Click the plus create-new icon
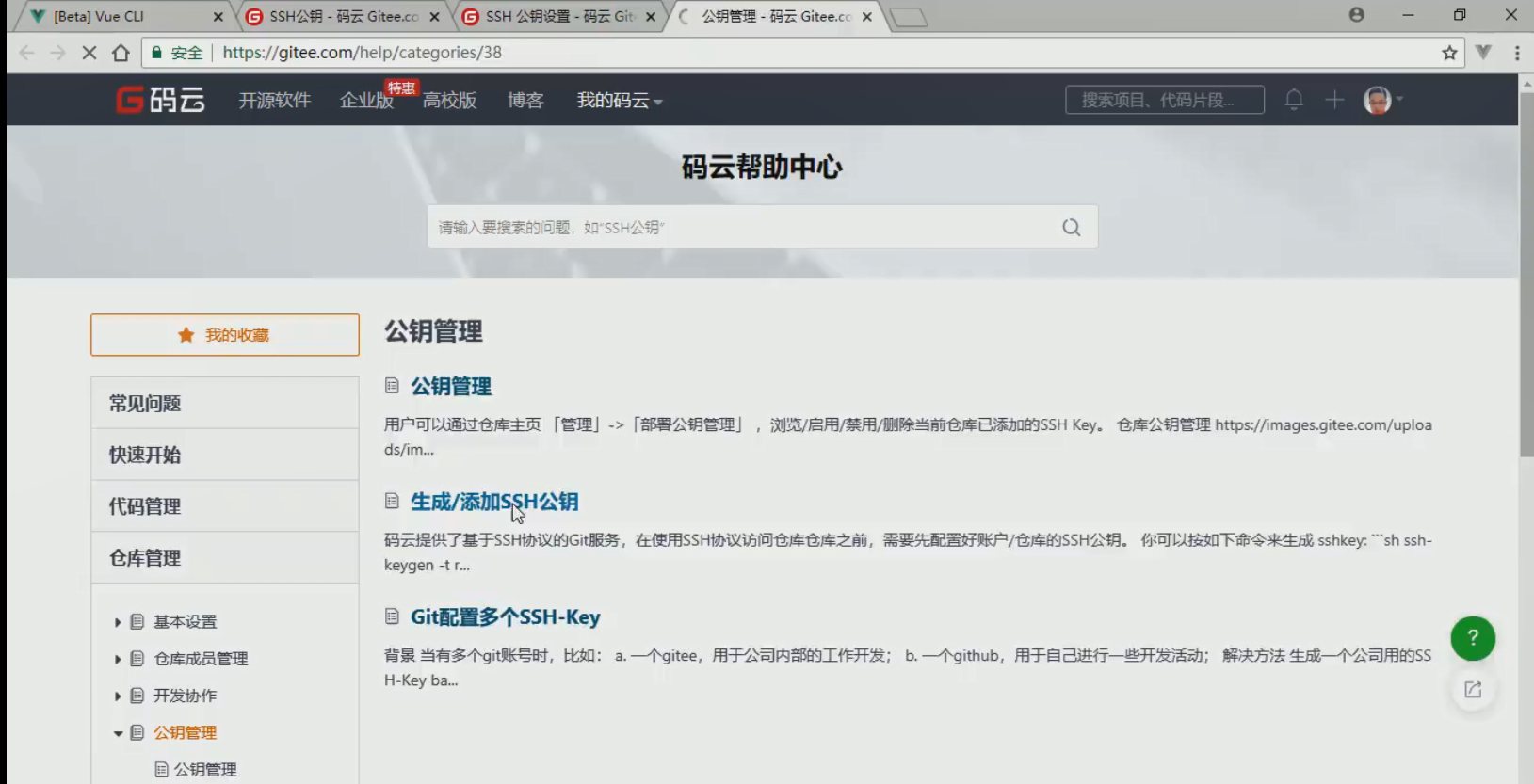 pyautogui.click(x=1334, y=99)
